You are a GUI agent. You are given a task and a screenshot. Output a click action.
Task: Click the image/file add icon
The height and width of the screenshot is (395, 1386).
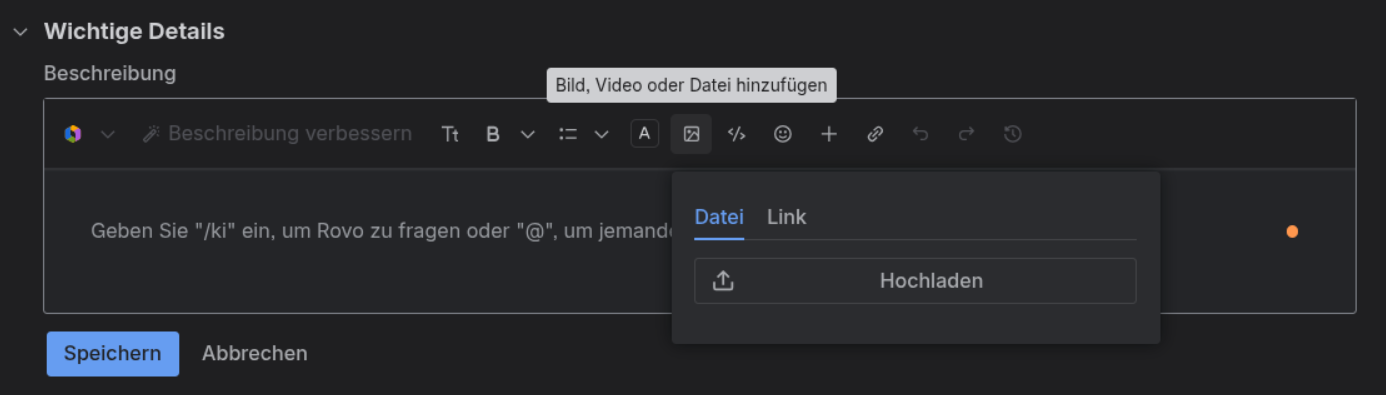[x=691, y=134]
